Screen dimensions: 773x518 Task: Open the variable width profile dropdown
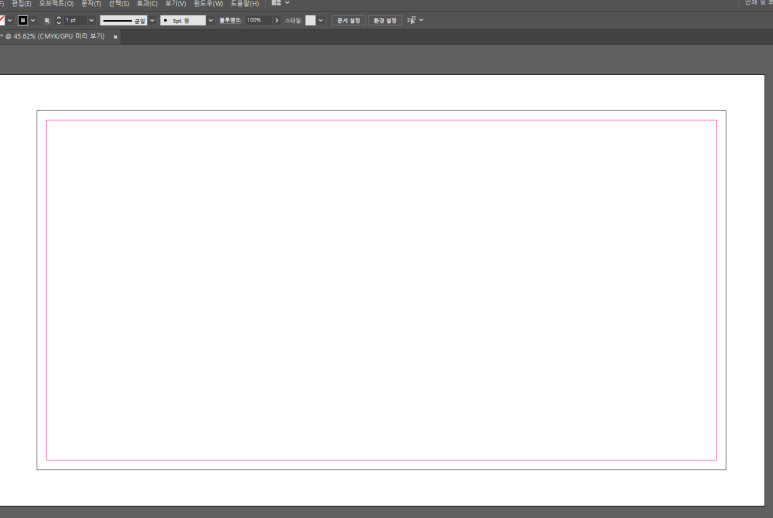(153, 20)
